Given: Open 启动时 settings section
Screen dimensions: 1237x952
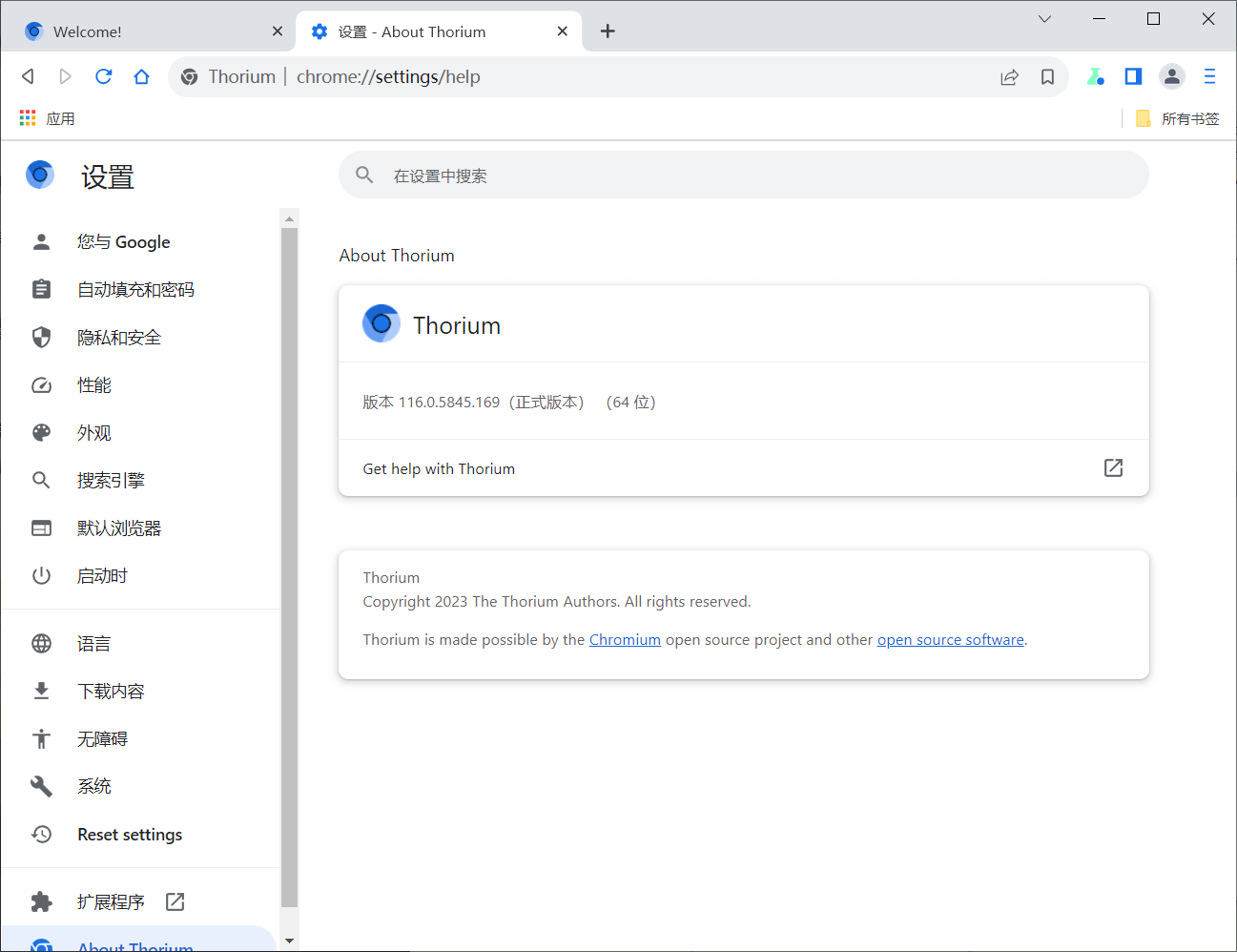Looking at the screenshot, I should pos(139,576).
